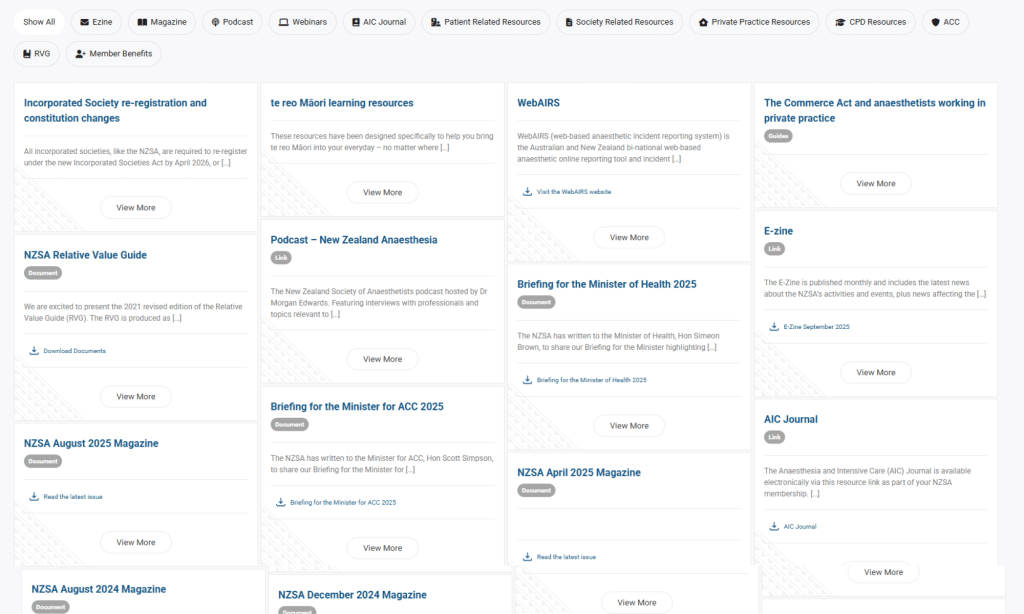1024x614 pixels.
Task: Filter by Member Benefits
Action: (114, 54)
